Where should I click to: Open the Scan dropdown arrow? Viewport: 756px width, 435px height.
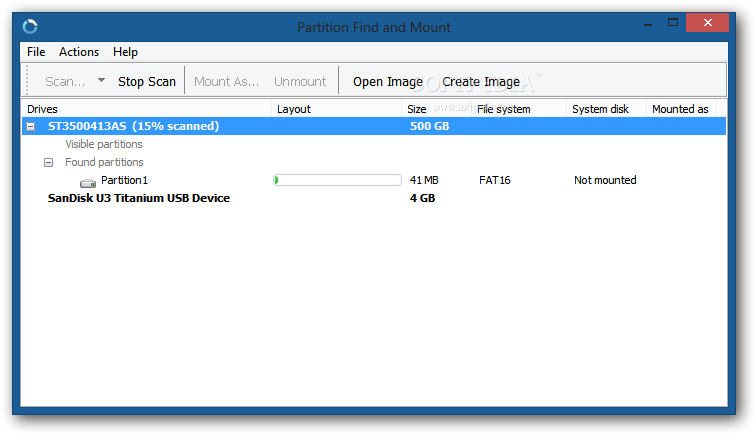[x=101, y=80]
